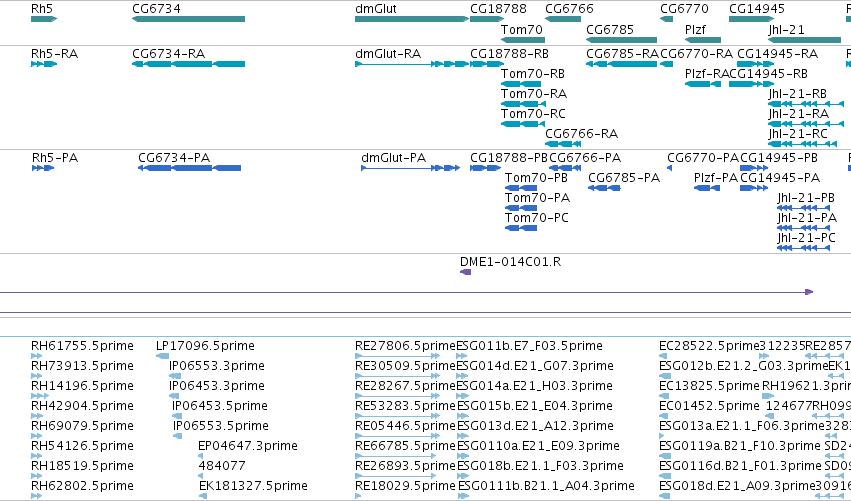Open the CG14945-RA transcript label
The image size is (851, 501).
(x=777, y=54)
